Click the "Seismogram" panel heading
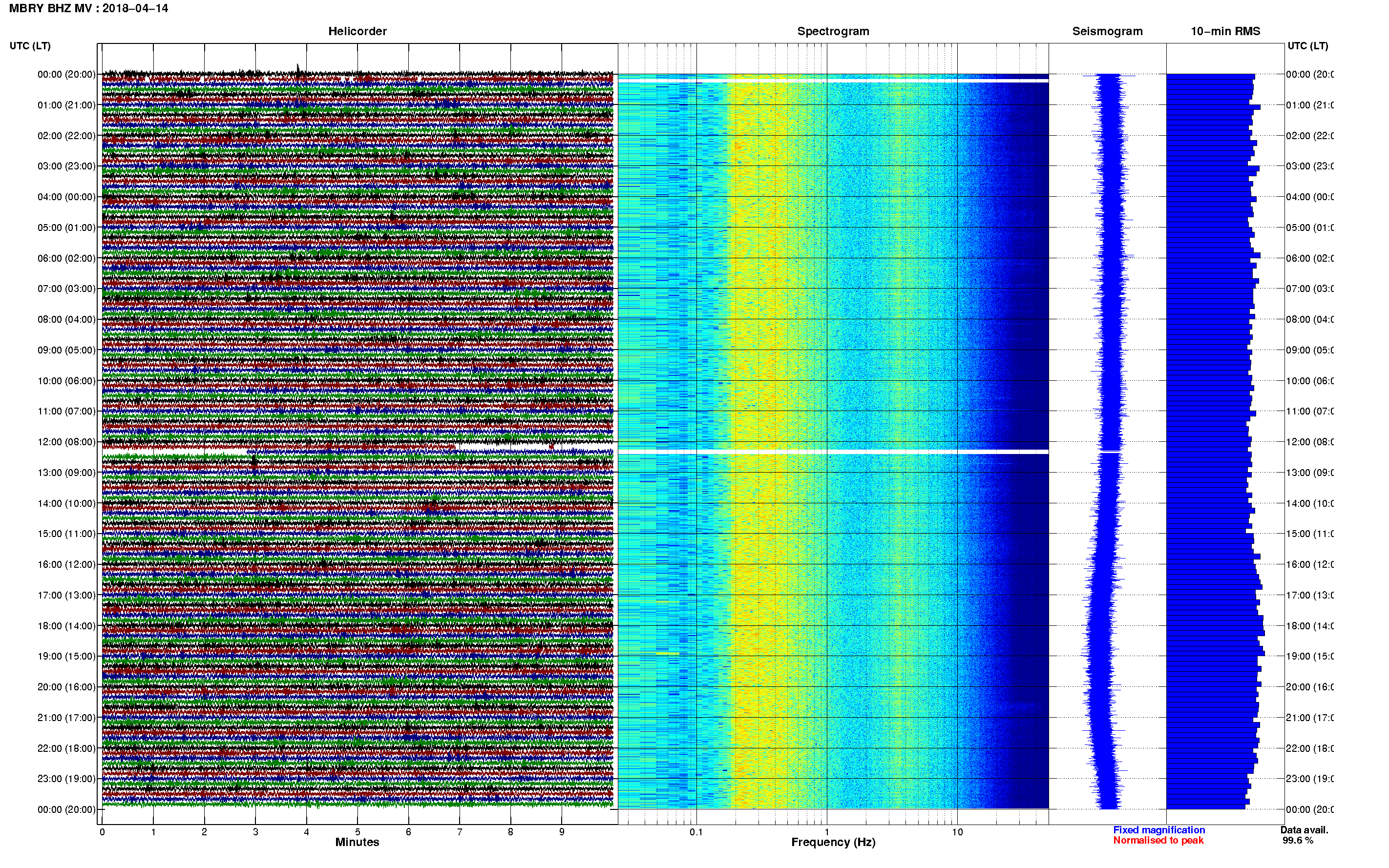This screenshot has height=868, width=1389. 1107,32
